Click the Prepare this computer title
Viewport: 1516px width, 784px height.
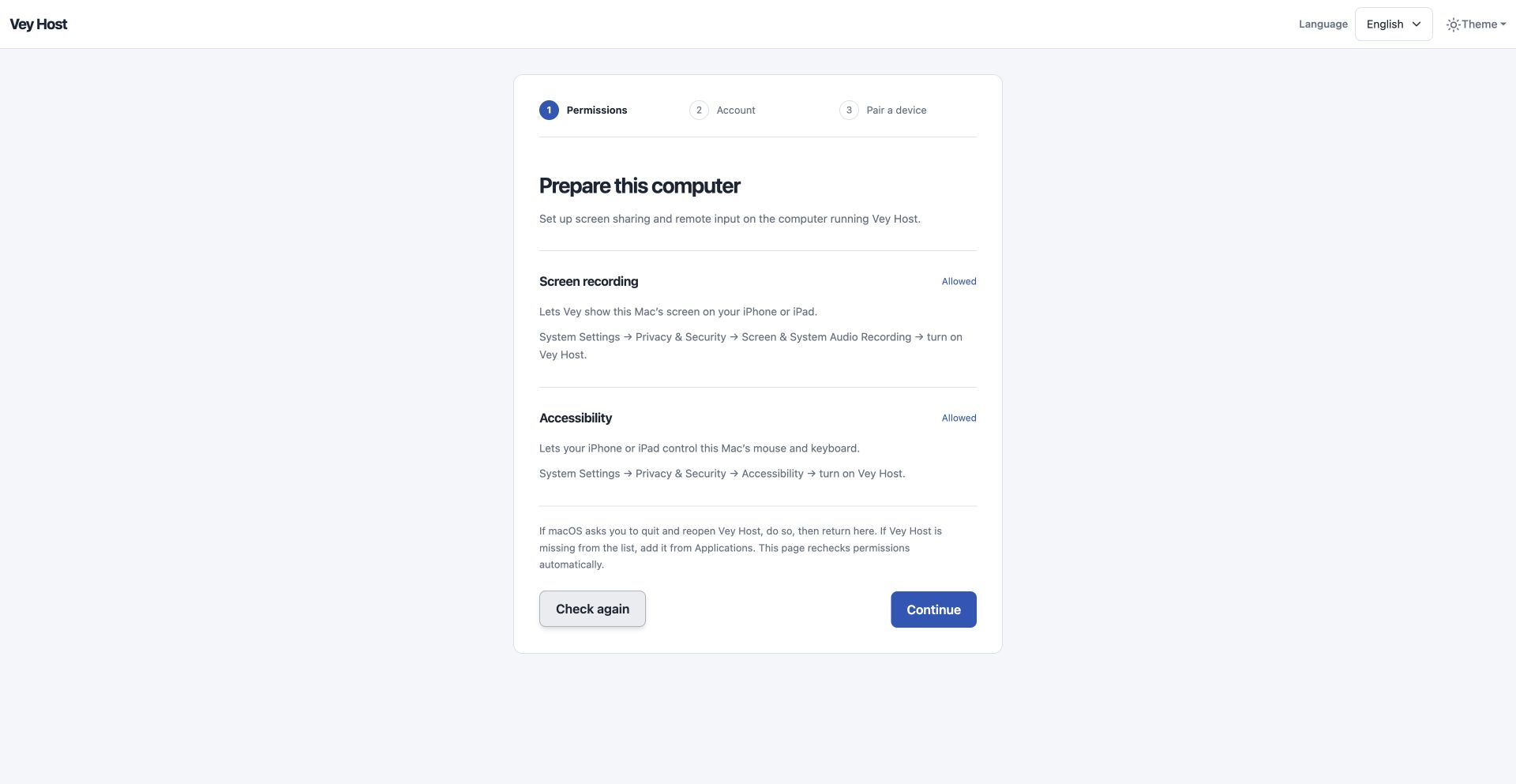[640, 186]
